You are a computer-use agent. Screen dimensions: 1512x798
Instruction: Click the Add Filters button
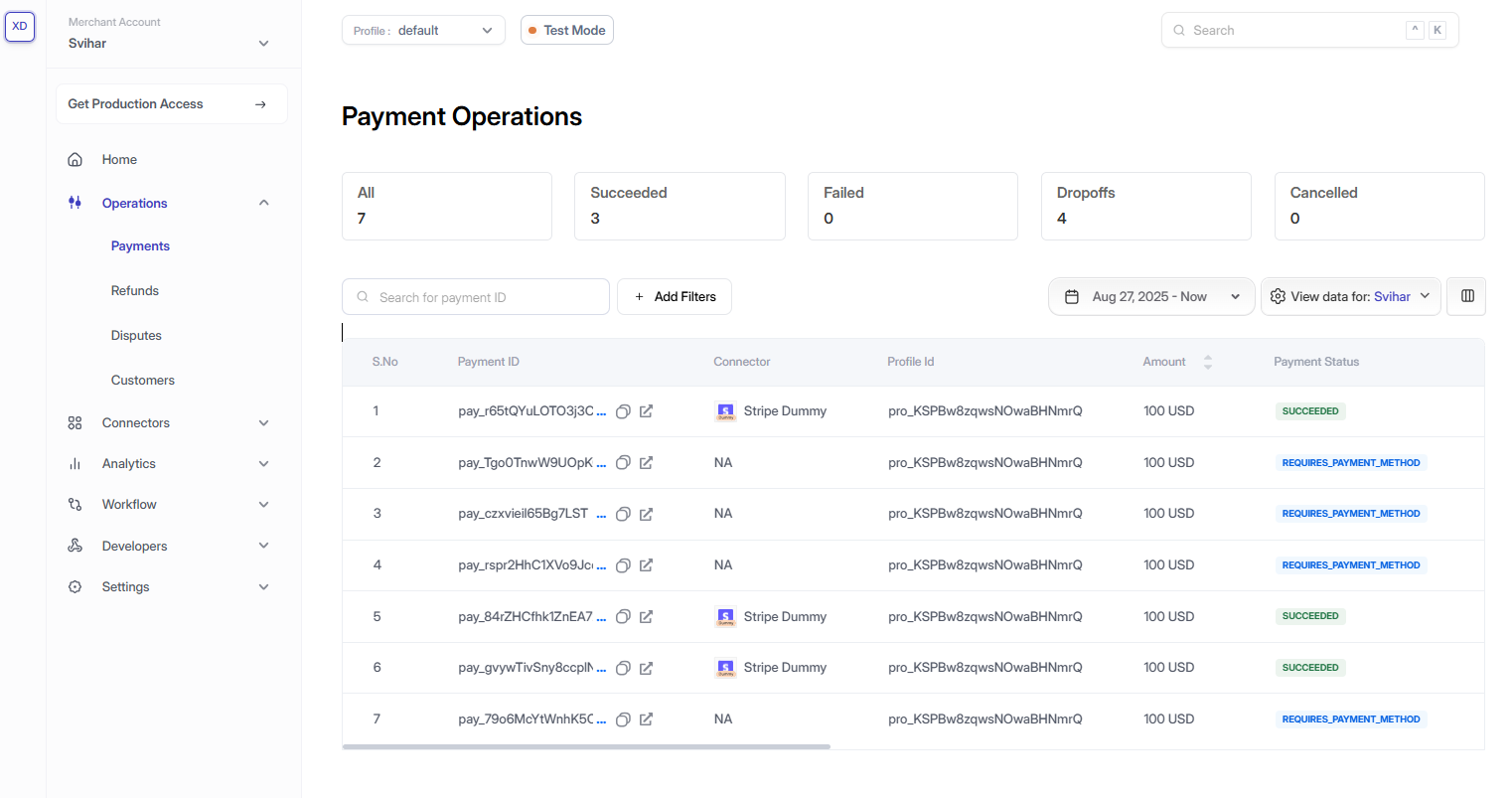[x=675, y=297]
